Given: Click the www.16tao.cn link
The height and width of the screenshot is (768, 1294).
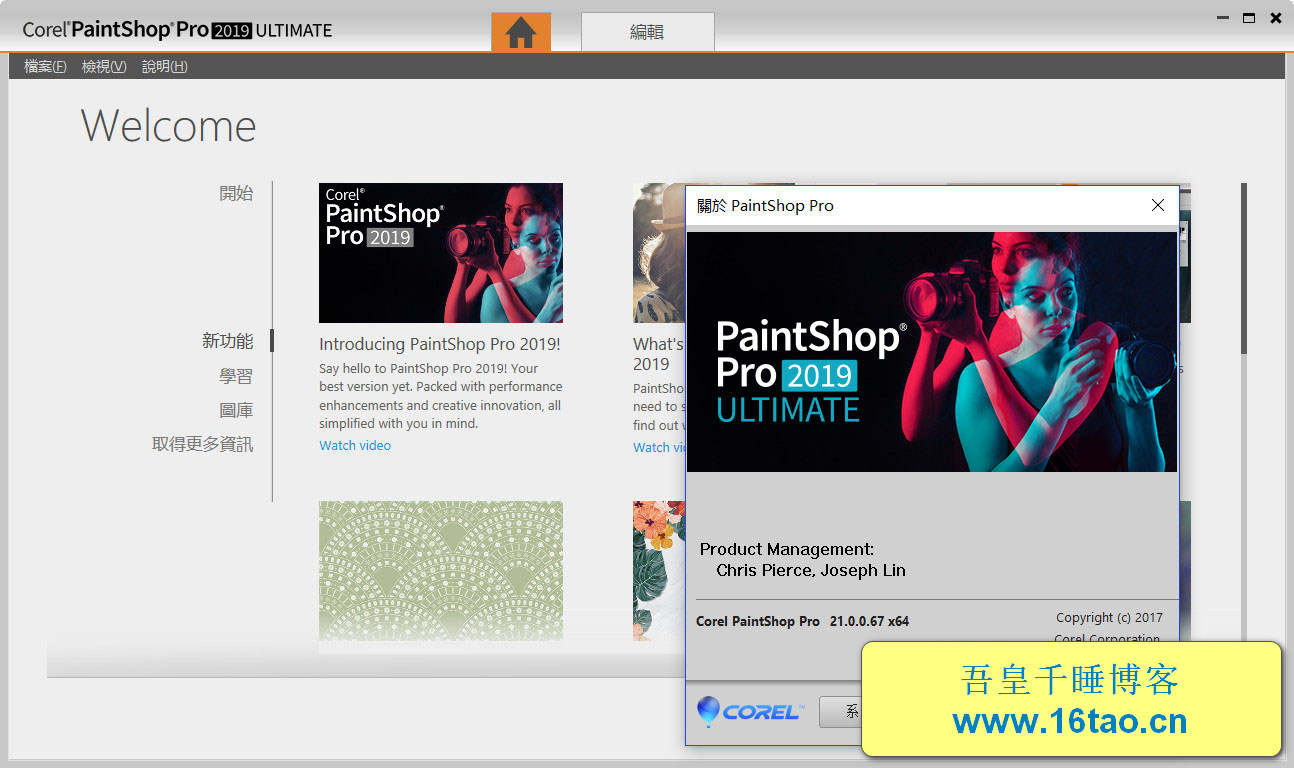Looking at the screenshot, I should 1069,722.
